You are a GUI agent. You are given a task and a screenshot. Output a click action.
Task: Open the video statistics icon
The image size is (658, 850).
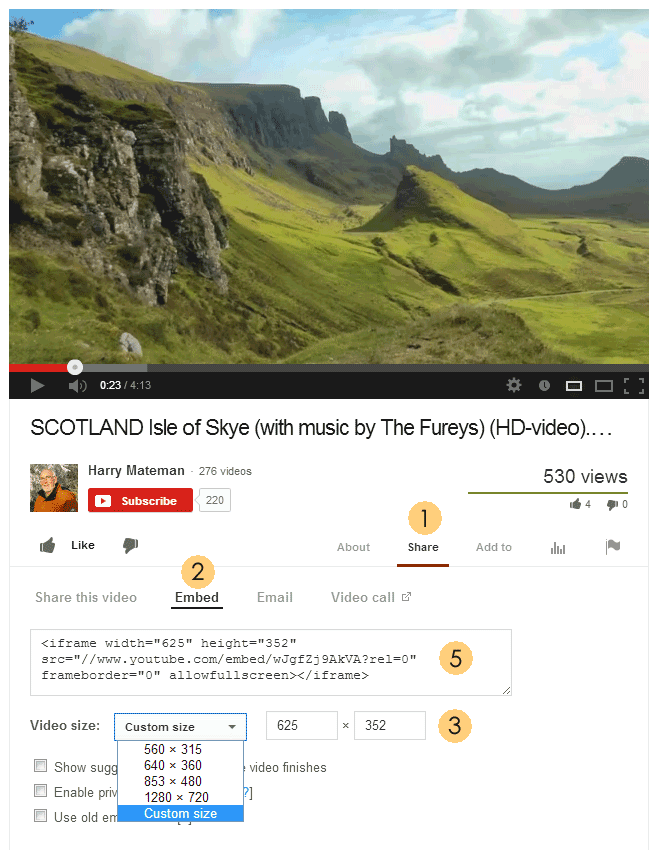pyautogui.click(x=558, y=548)
